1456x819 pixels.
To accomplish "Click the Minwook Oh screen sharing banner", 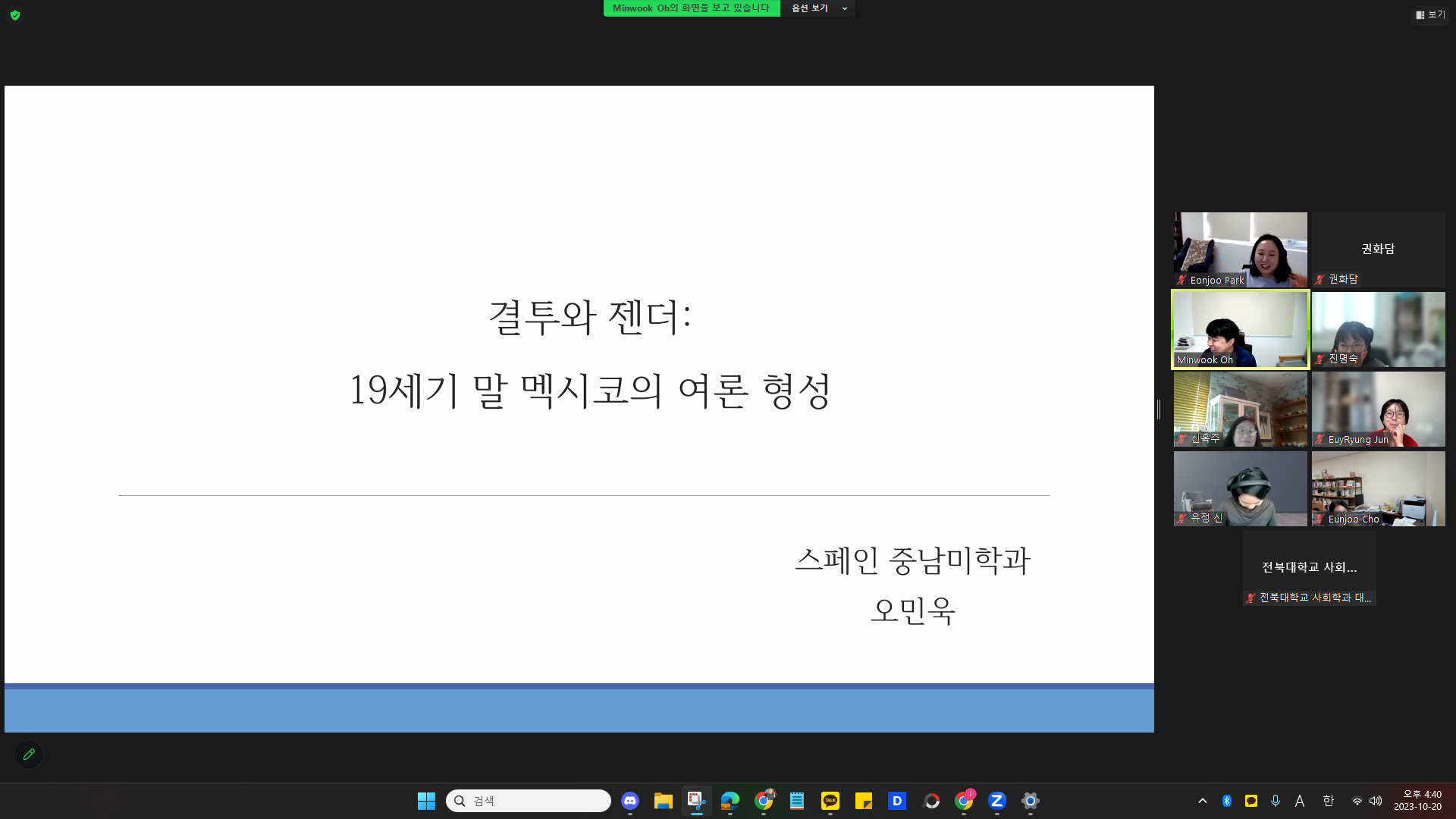I will 691,8.
